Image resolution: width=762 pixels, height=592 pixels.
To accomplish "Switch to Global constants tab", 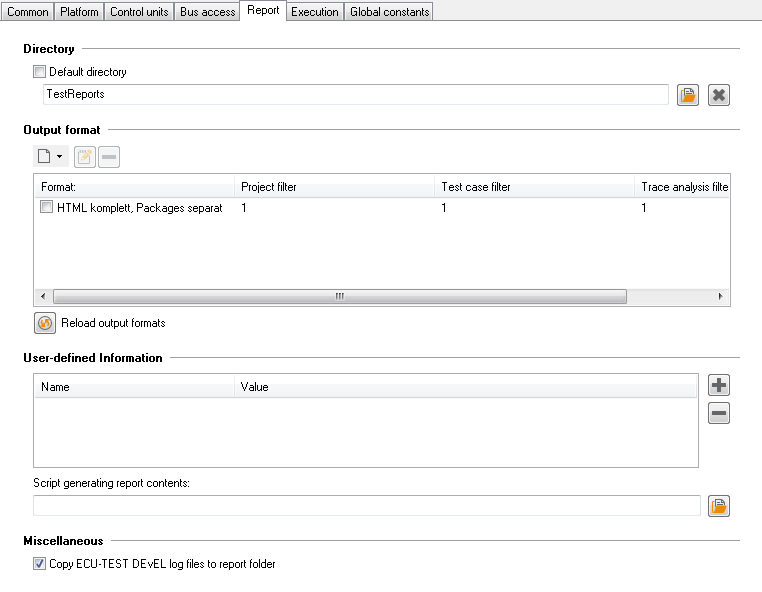I will pyautogui.click(x=389, y=12).
